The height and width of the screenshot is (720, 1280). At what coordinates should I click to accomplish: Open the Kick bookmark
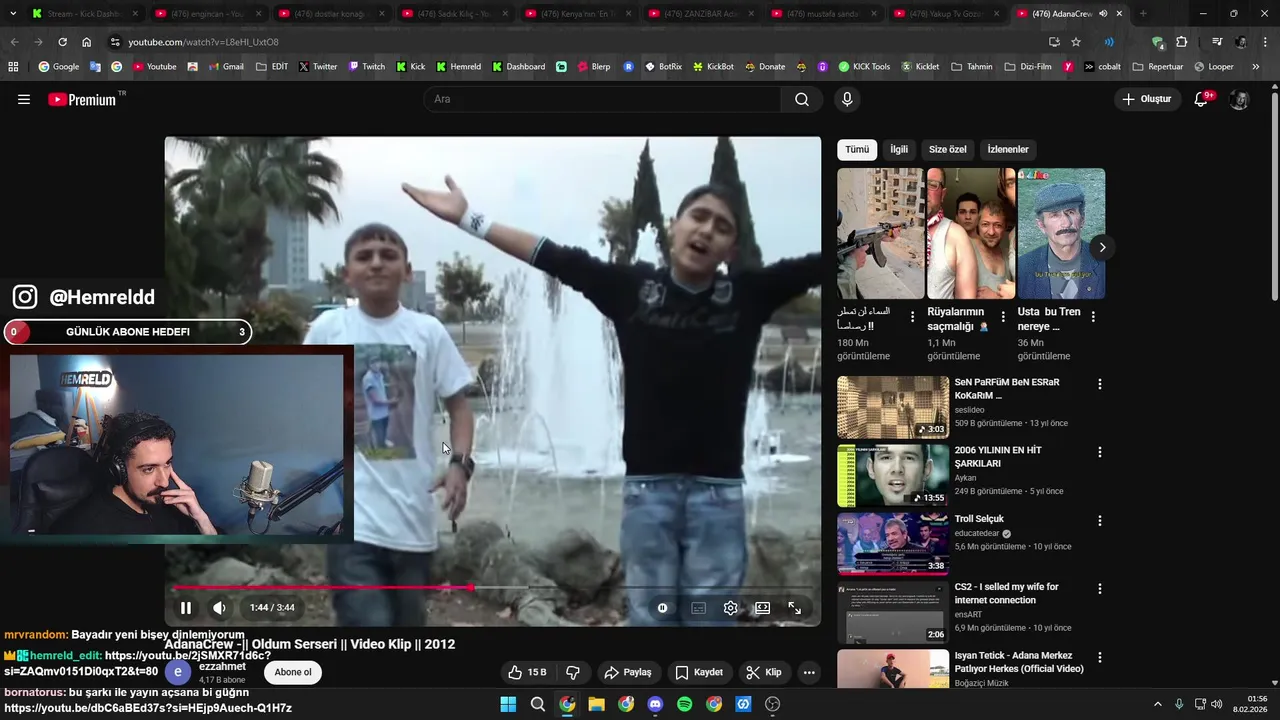411,67
